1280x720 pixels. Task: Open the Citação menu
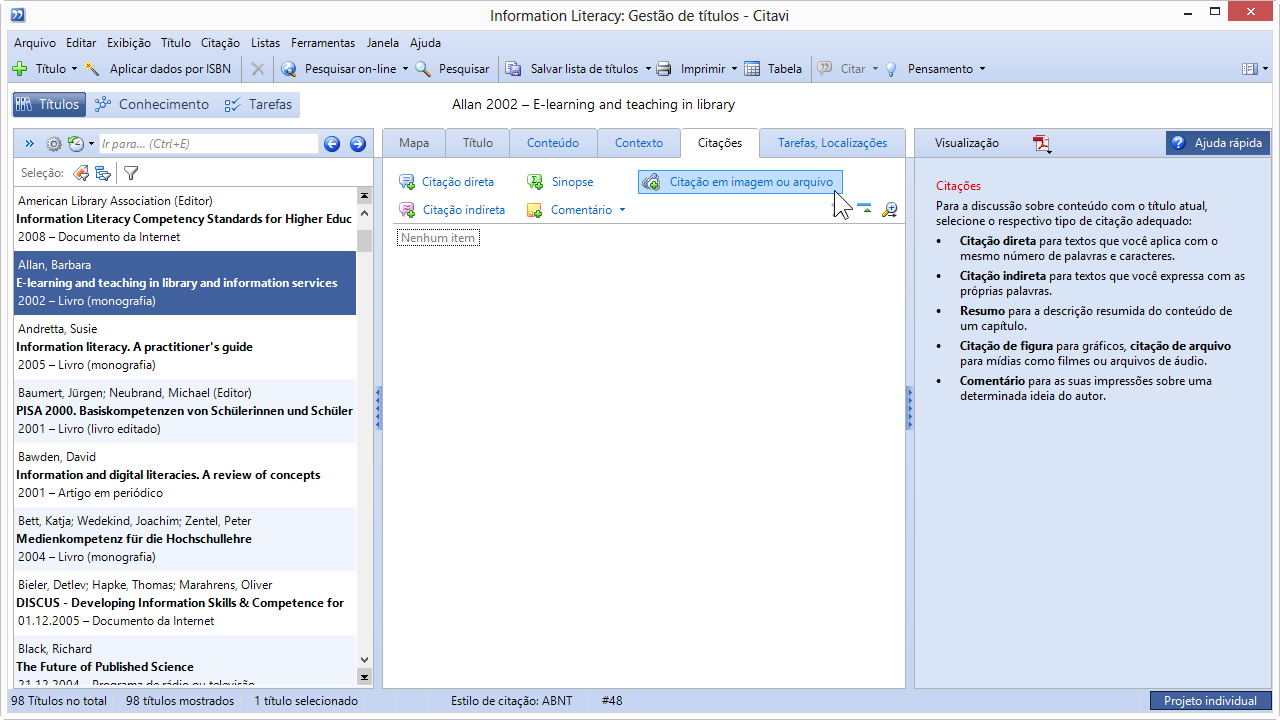click(x=220, y=43)
